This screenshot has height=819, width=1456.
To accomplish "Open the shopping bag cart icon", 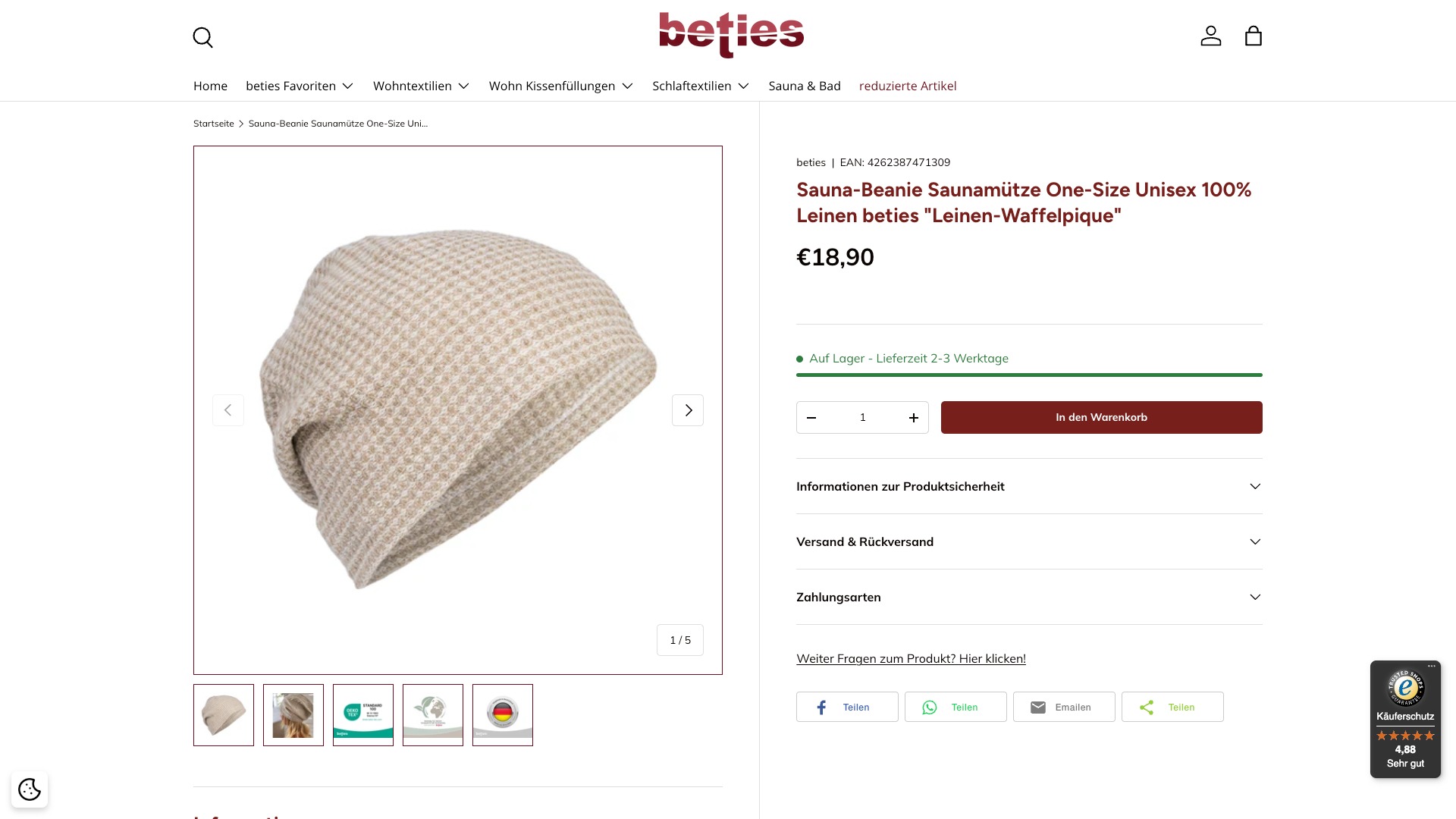I will pos(1253,36).
